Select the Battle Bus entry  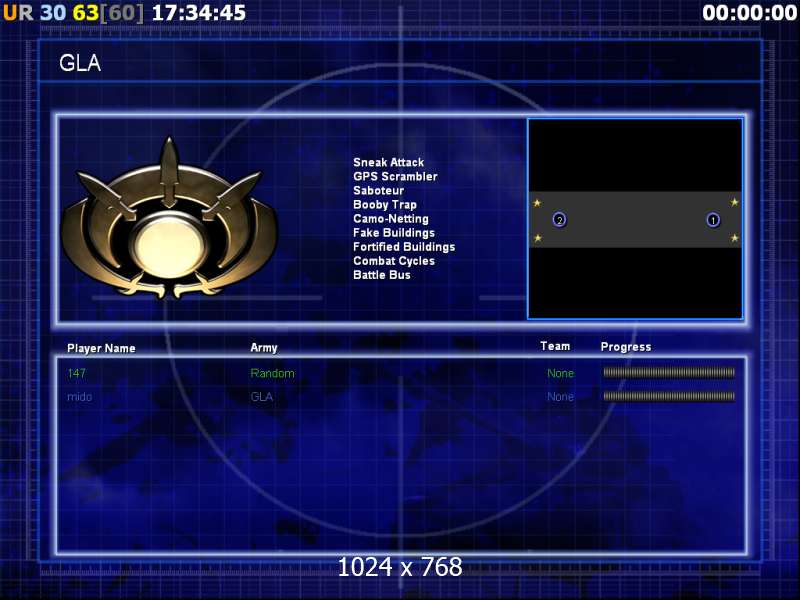tap(381, 275)
